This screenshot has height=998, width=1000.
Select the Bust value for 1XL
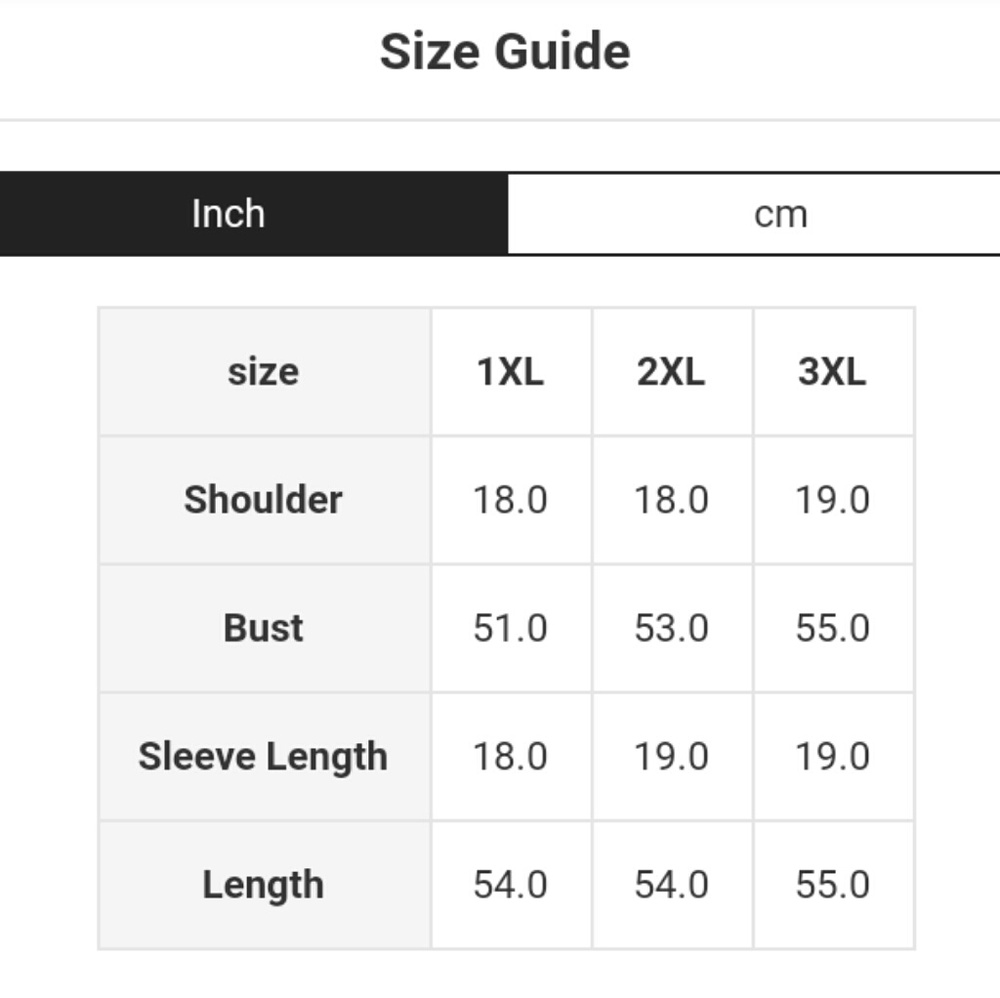pos(510,628)
